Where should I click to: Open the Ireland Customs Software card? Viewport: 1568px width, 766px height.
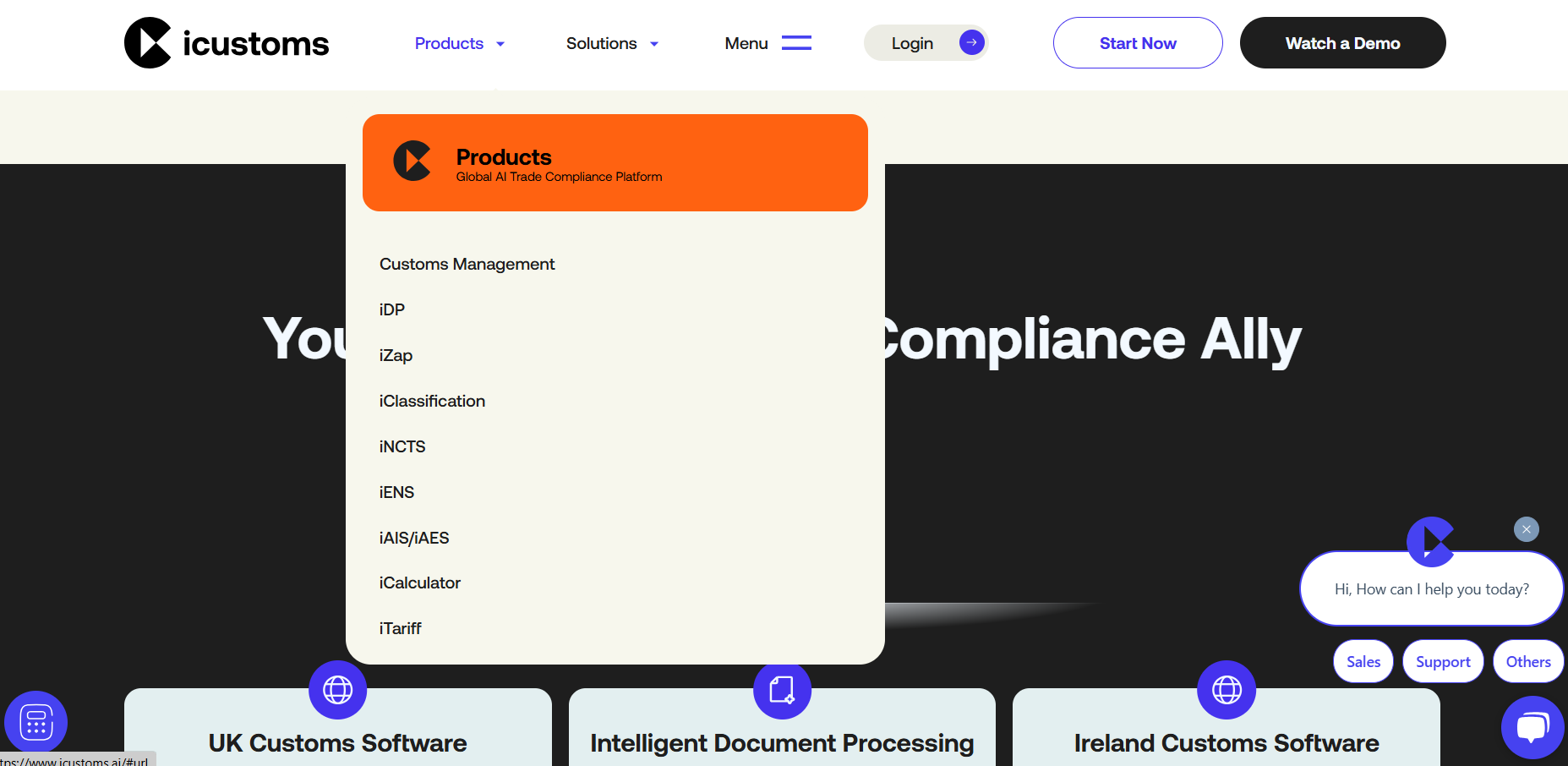[x=1227, y=729]
